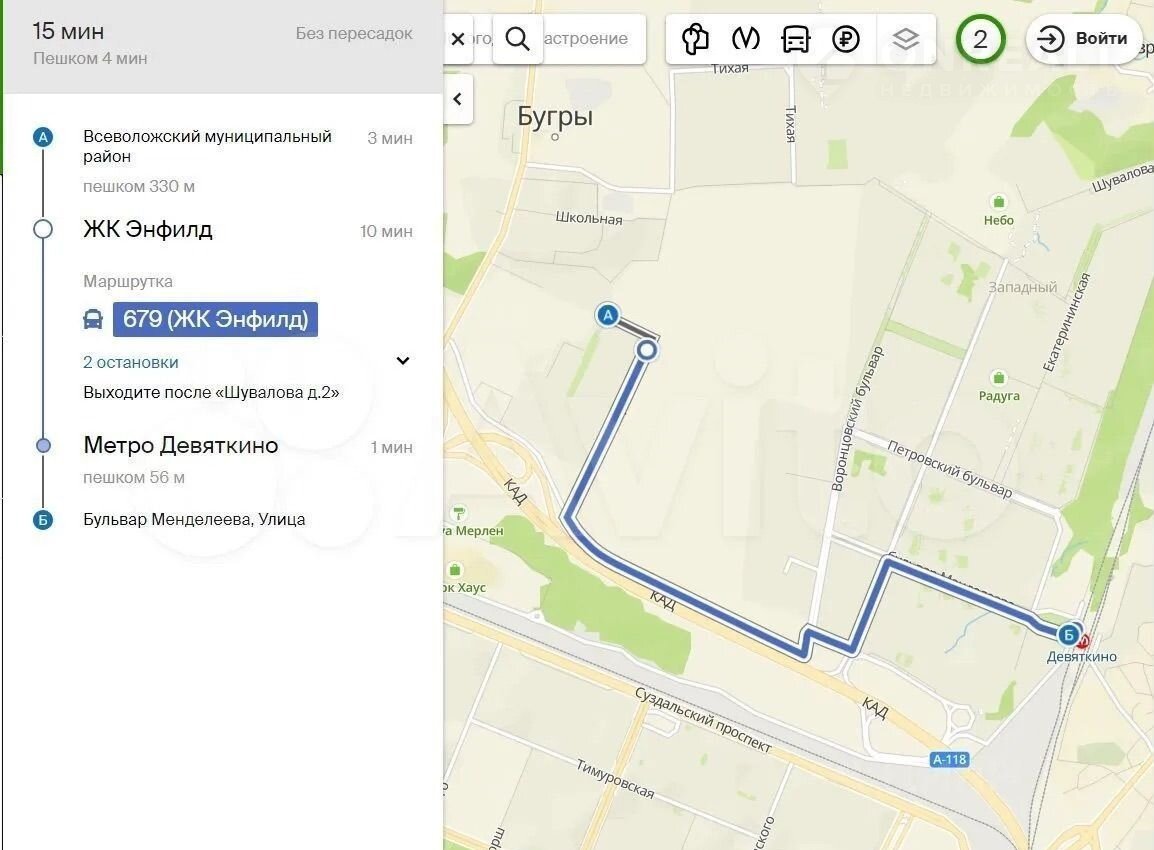
Task: Open the map layers stack icon
Action: coord(905,39)
